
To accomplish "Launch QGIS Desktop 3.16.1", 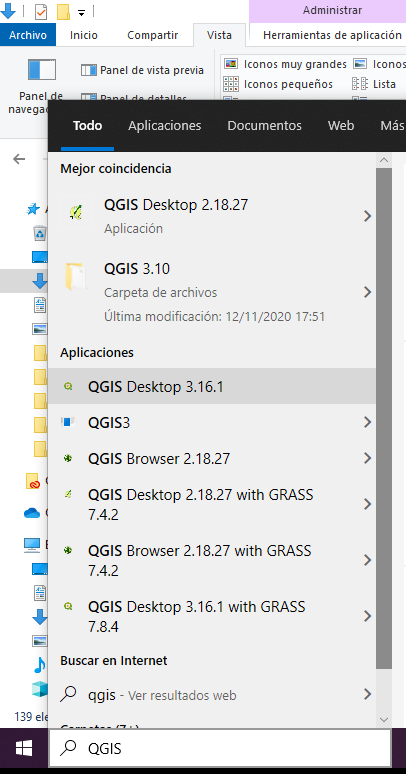I will pyautogui.click(x=211, y=387).
